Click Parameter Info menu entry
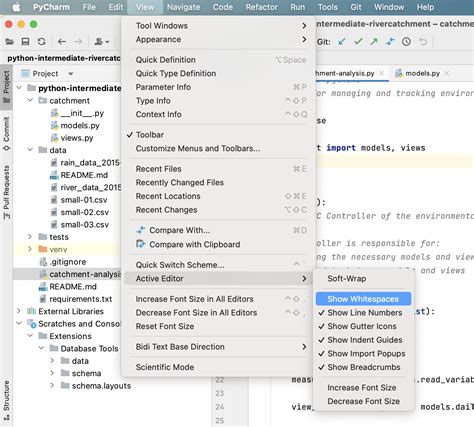The image size is (474, 427). (x=217, y=87)
